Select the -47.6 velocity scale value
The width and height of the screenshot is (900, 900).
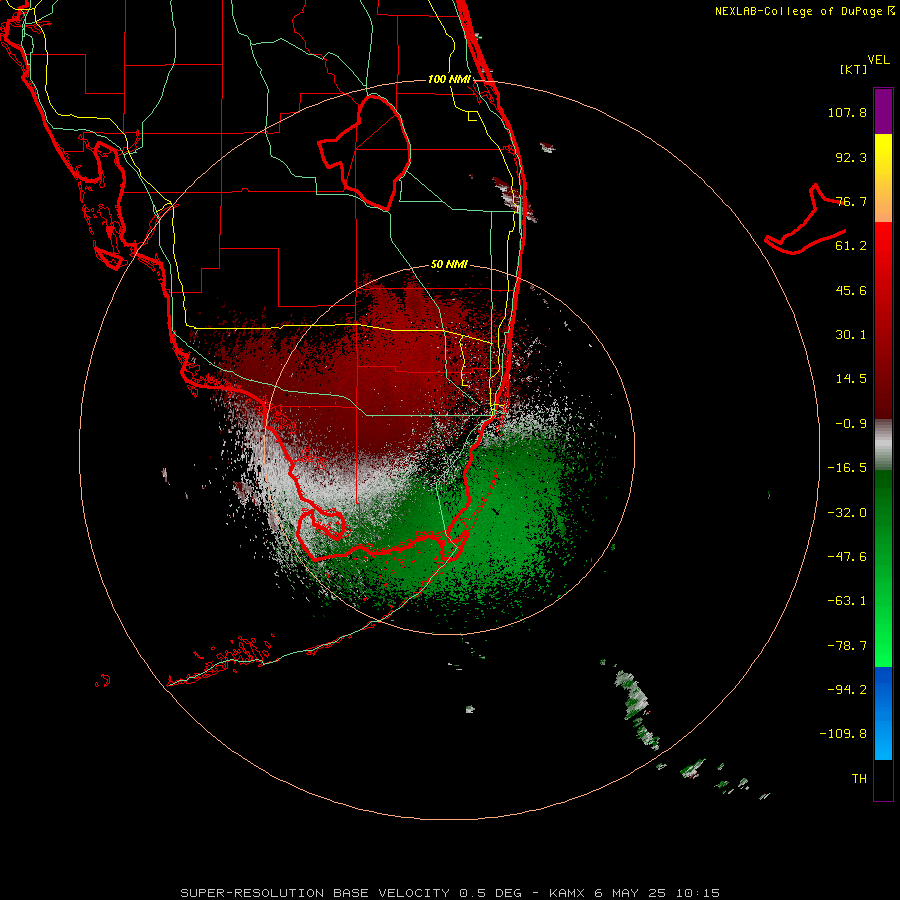point(847,557)
